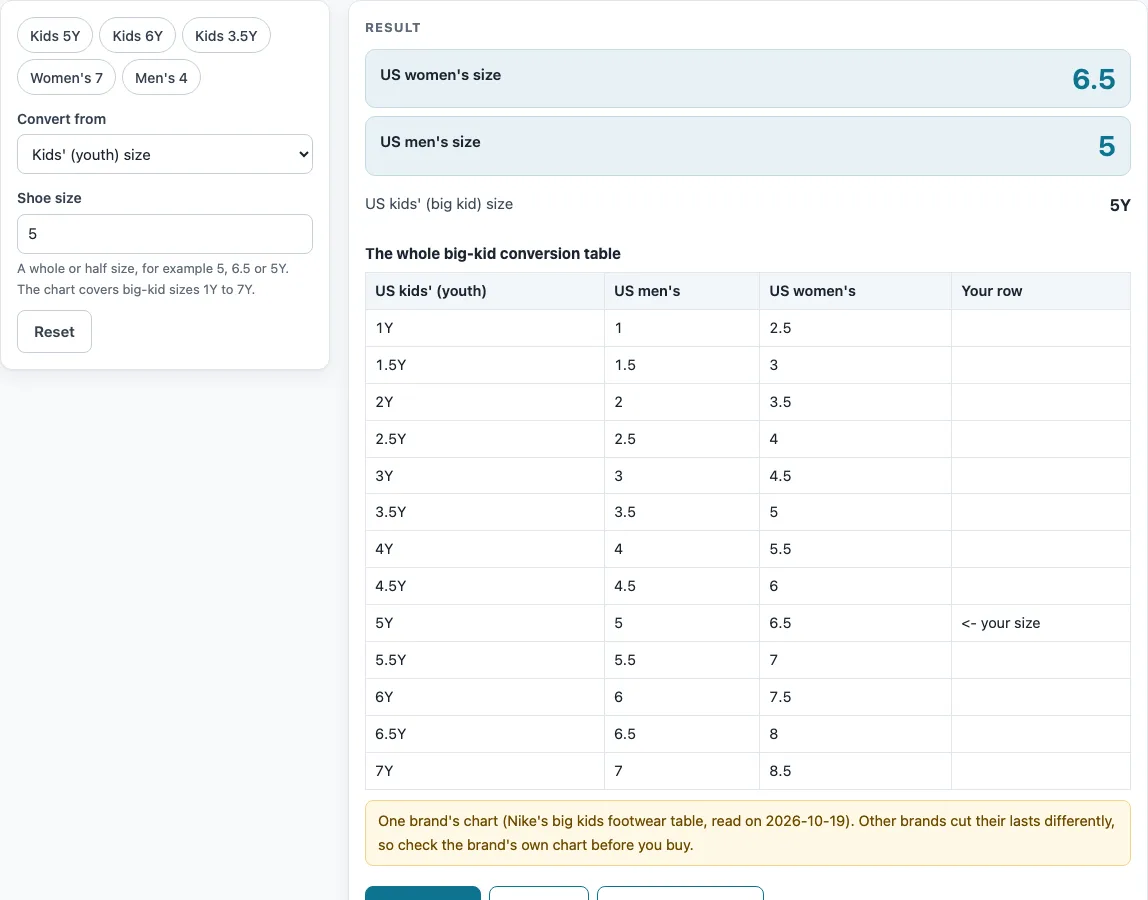Click women's size 2.5 in the 1Y row

pos(855,328)
